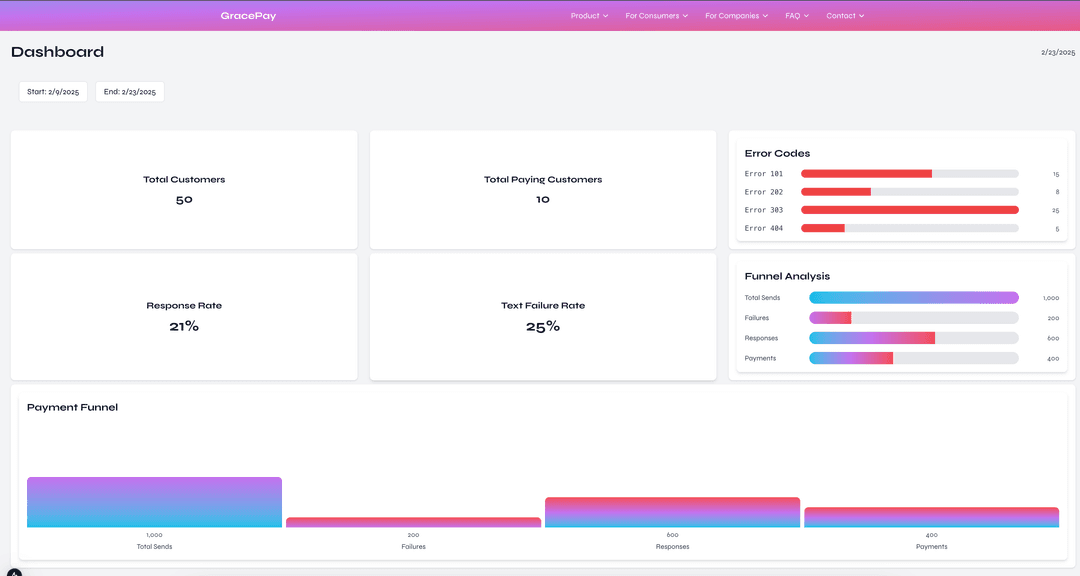Open the For Consumers dropdown
Screen dimensions: 1080x576
pos(656,15)
